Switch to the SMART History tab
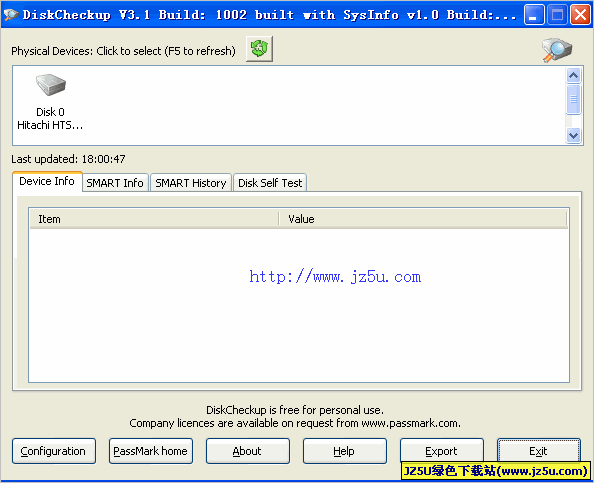Viewport: 594px width, 483px height. click(x=191, y=183)
